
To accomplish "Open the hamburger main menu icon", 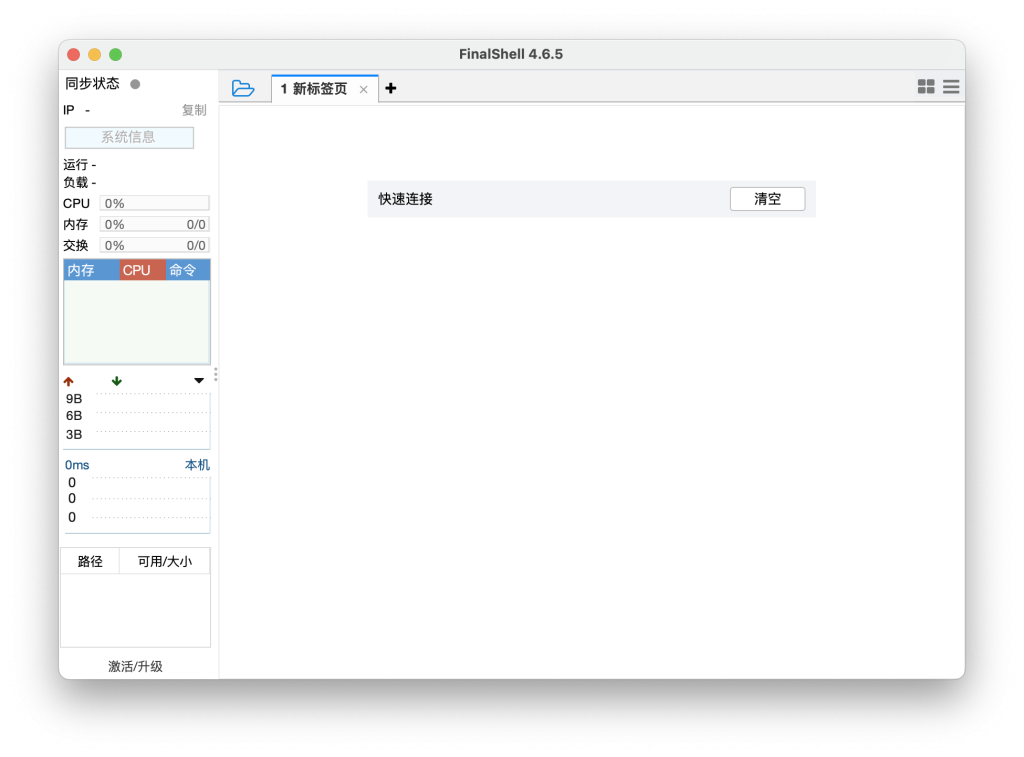I will point(951,87).
